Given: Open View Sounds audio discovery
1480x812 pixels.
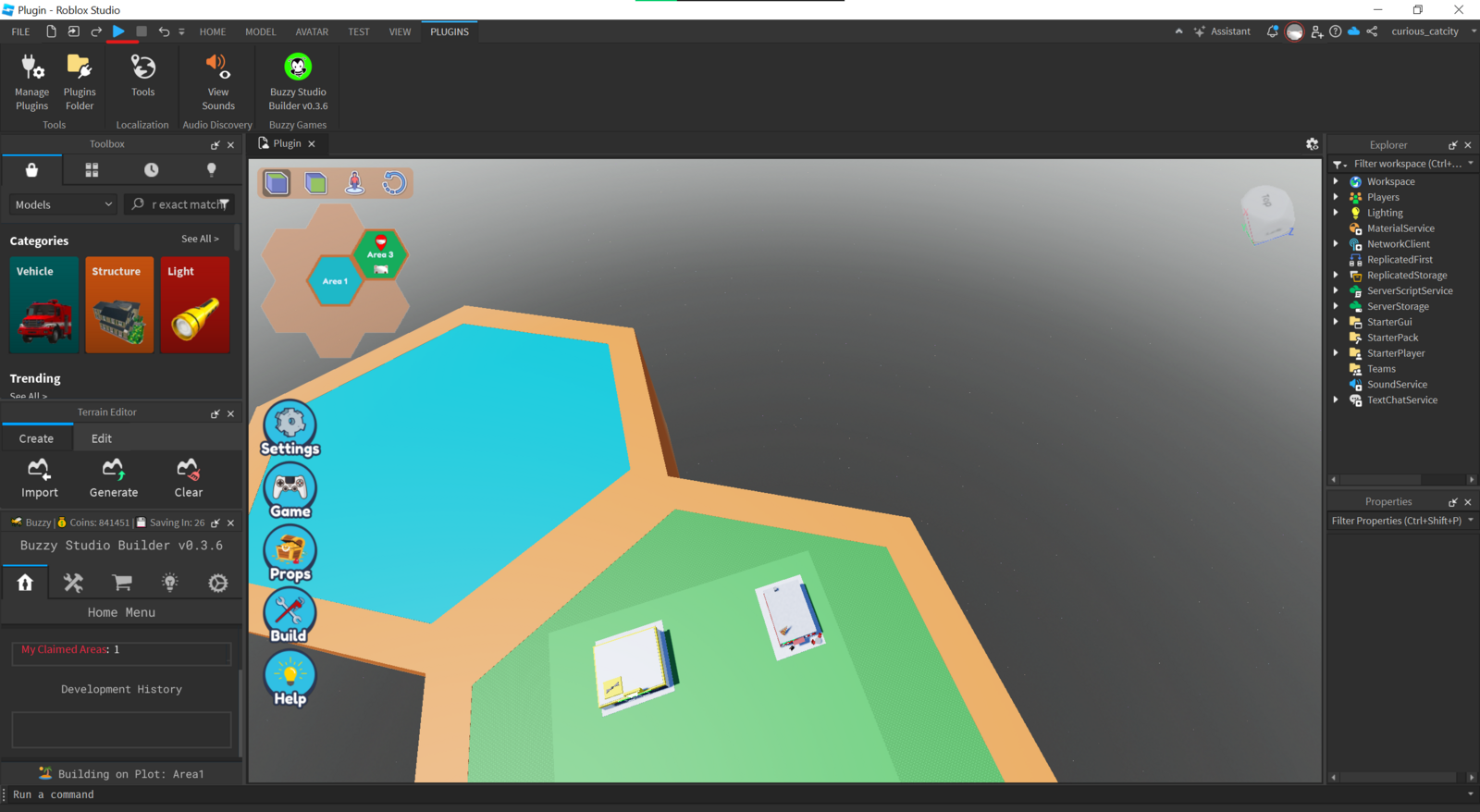Looking at the screenshot, I should point(217,81).
